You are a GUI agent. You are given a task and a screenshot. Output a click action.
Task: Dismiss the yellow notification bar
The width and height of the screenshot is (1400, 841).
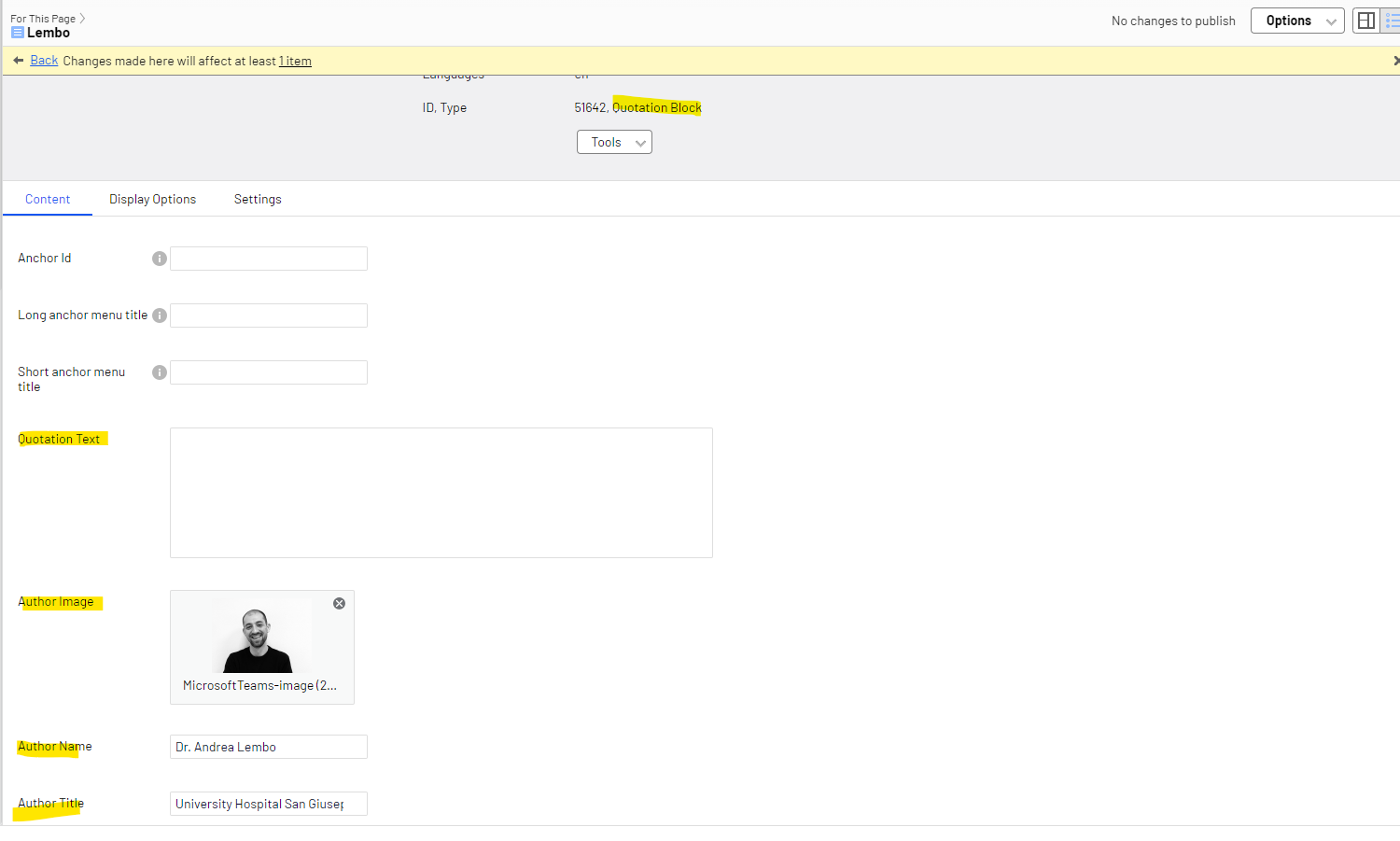click(x=1395, y=61)
